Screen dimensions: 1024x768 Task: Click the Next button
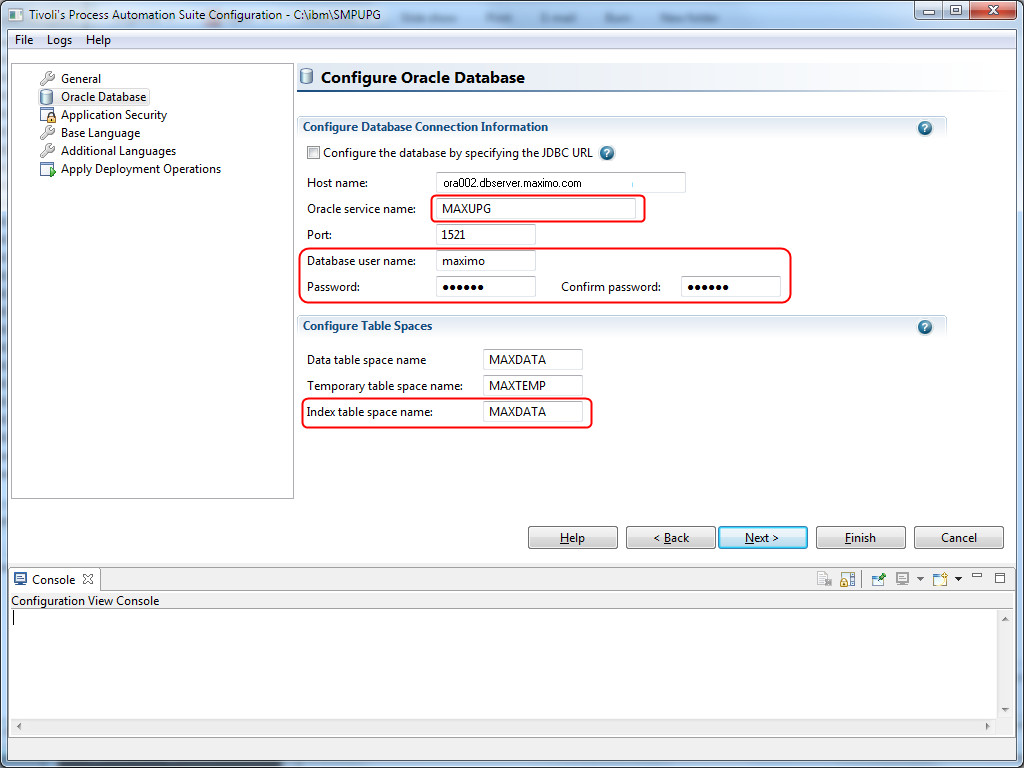coord(763,537)
